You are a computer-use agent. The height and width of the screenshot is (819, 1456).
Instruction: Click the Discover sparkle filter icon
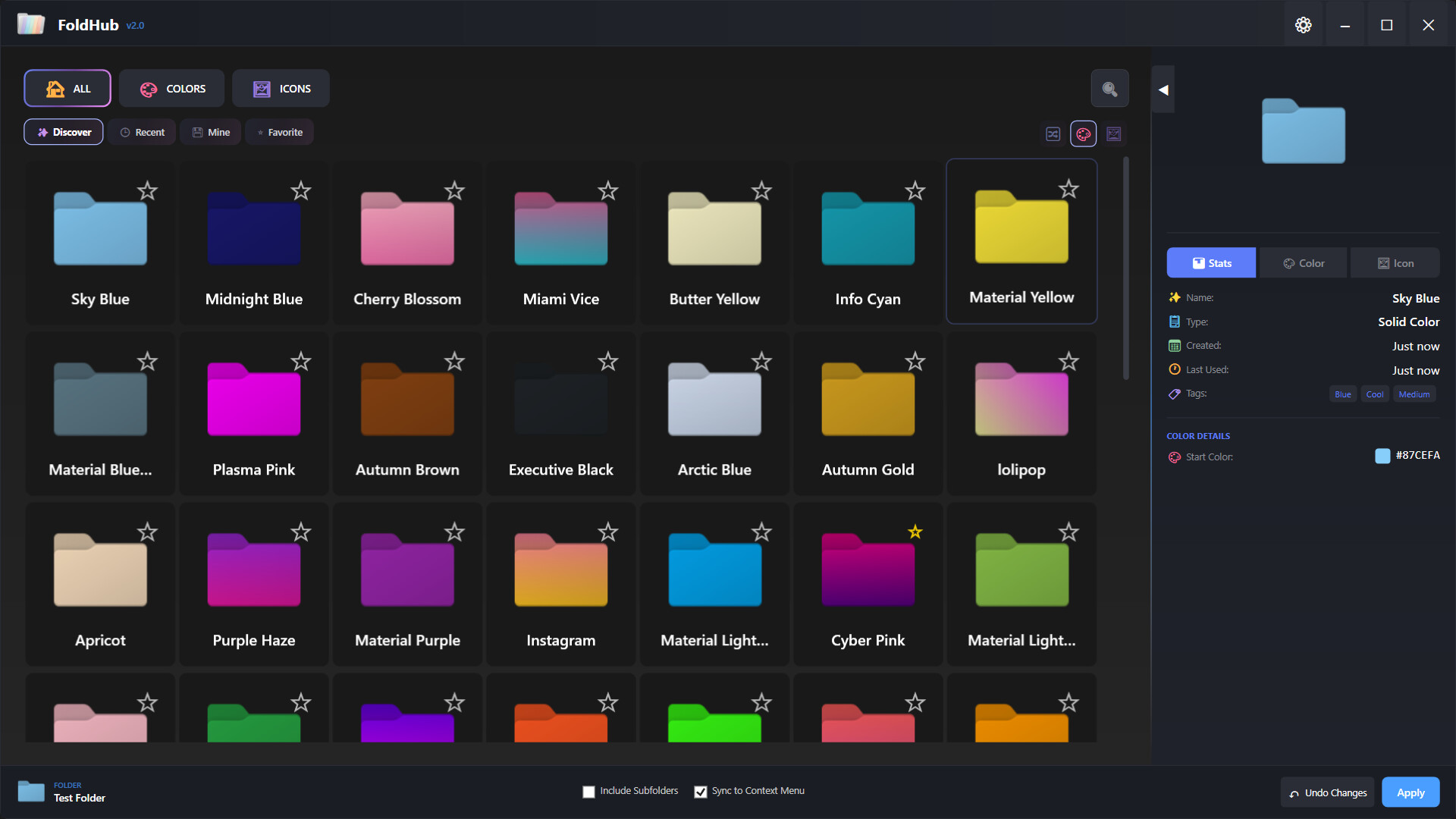coord(42,131)
